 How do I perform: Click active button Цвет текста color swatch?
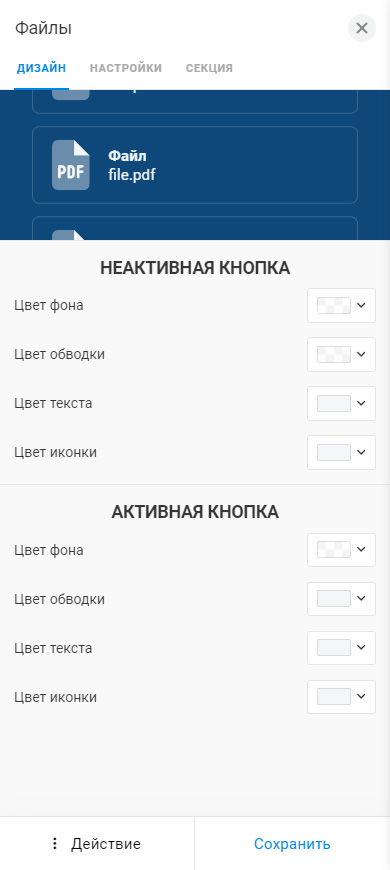click(x=334, y=648)
